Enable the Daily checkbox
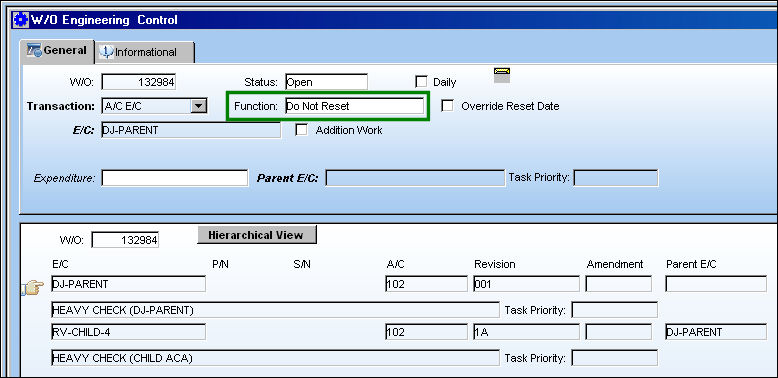Viewport: 778px width, 378px height. (x=421, y=81)
